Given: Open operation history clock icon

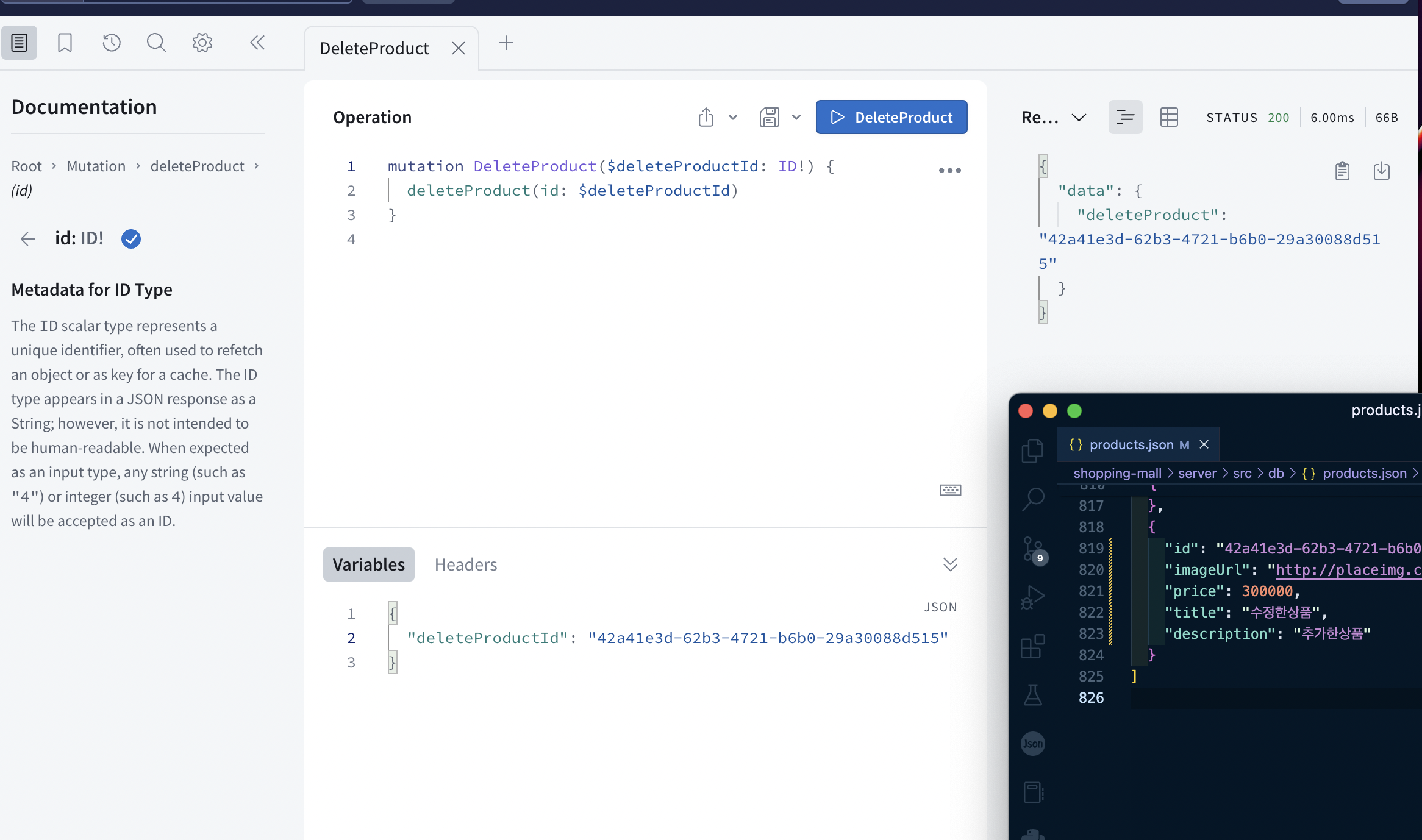Looking at the screenshot, I should pos(111,43).
